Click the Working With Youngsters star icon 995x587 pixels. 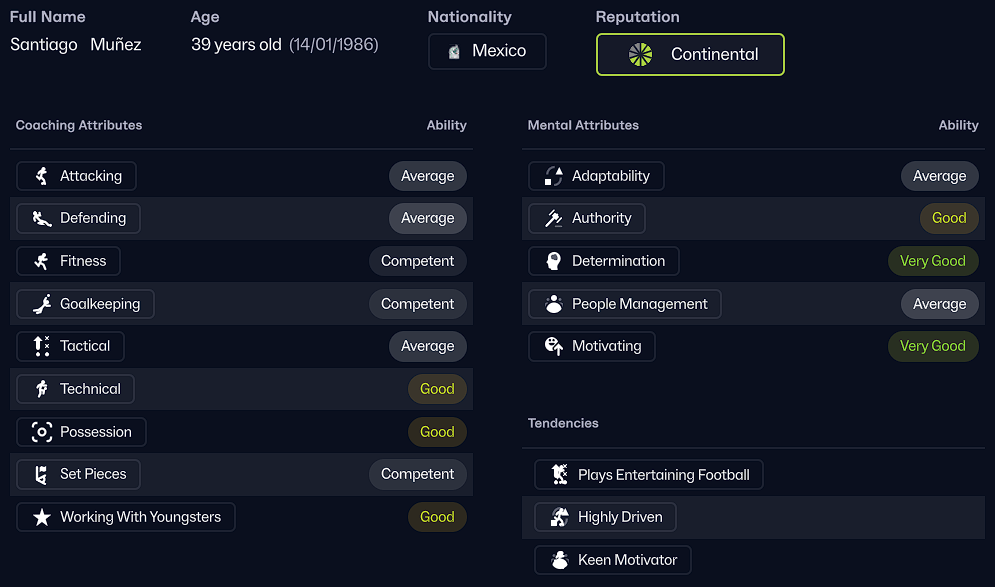coord(41,517)
